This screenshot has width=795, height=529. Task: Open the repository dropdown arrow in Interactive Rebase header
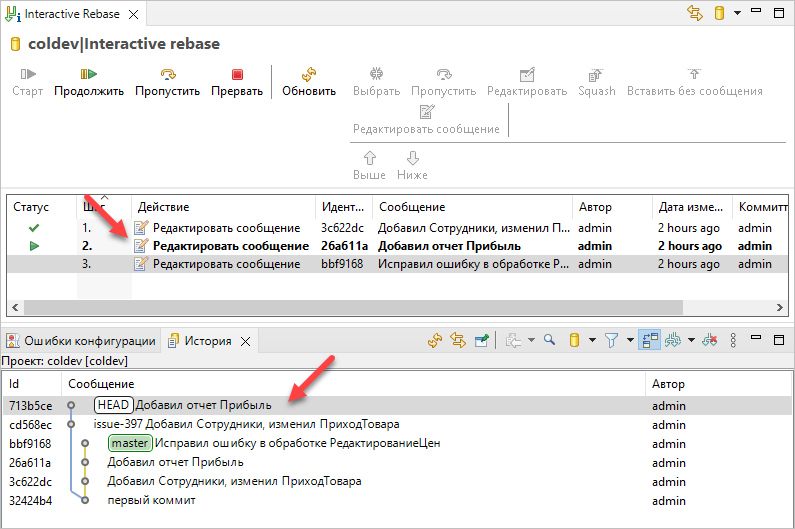(x=737, y=13)
